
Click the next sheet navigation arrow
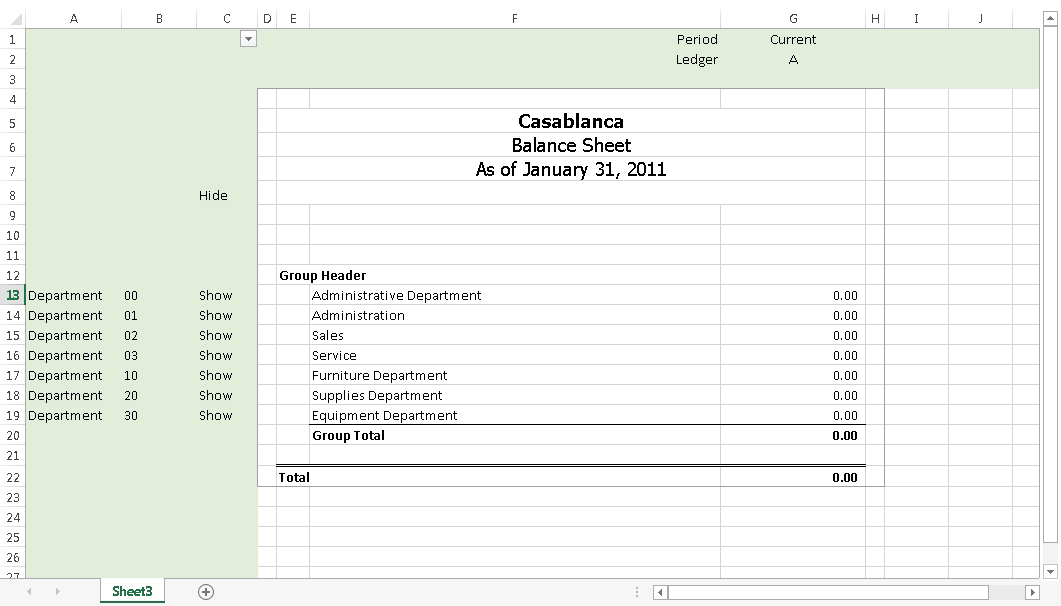57,592
